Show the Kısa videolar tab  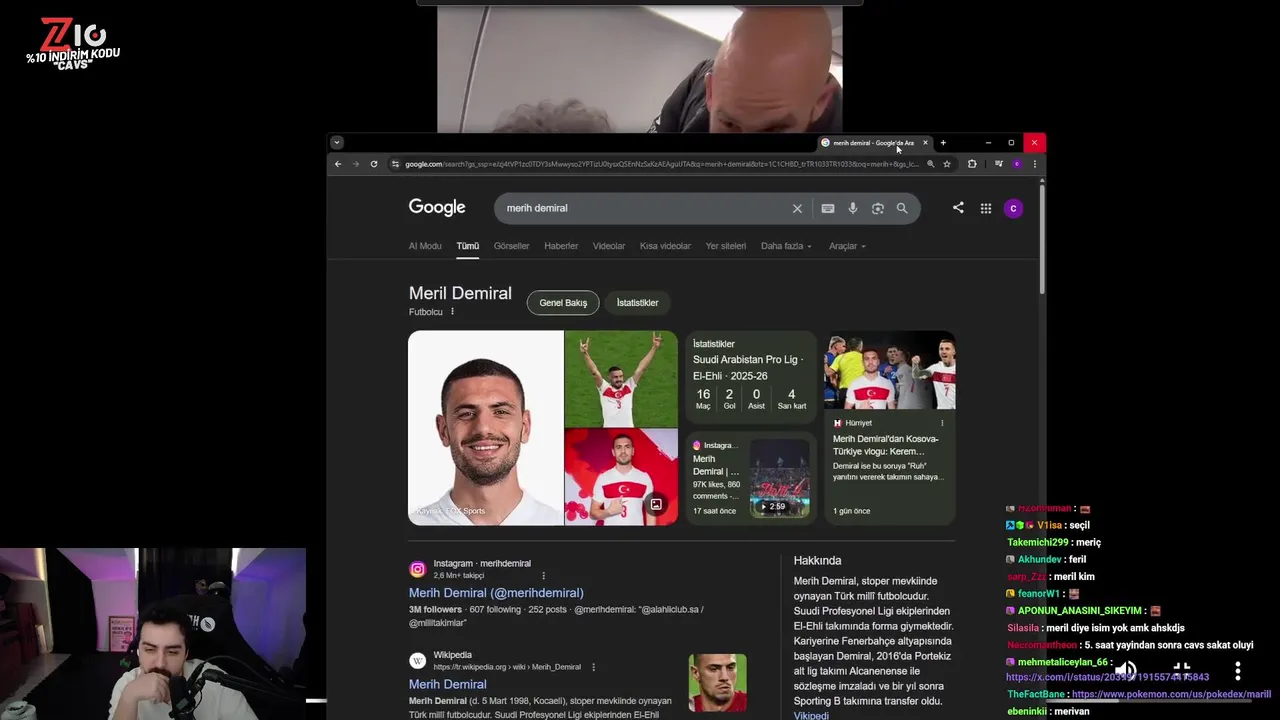[665, 246]
